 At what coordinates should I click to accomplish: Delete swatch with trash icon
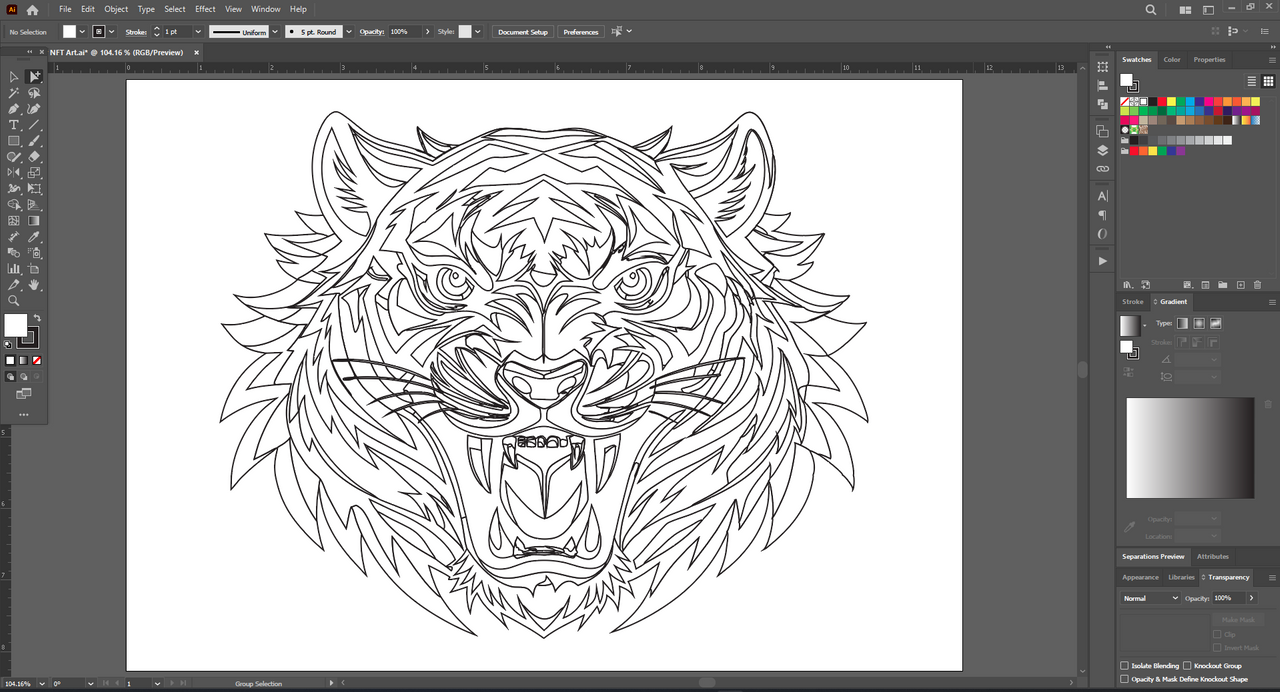coord(1257,285)
